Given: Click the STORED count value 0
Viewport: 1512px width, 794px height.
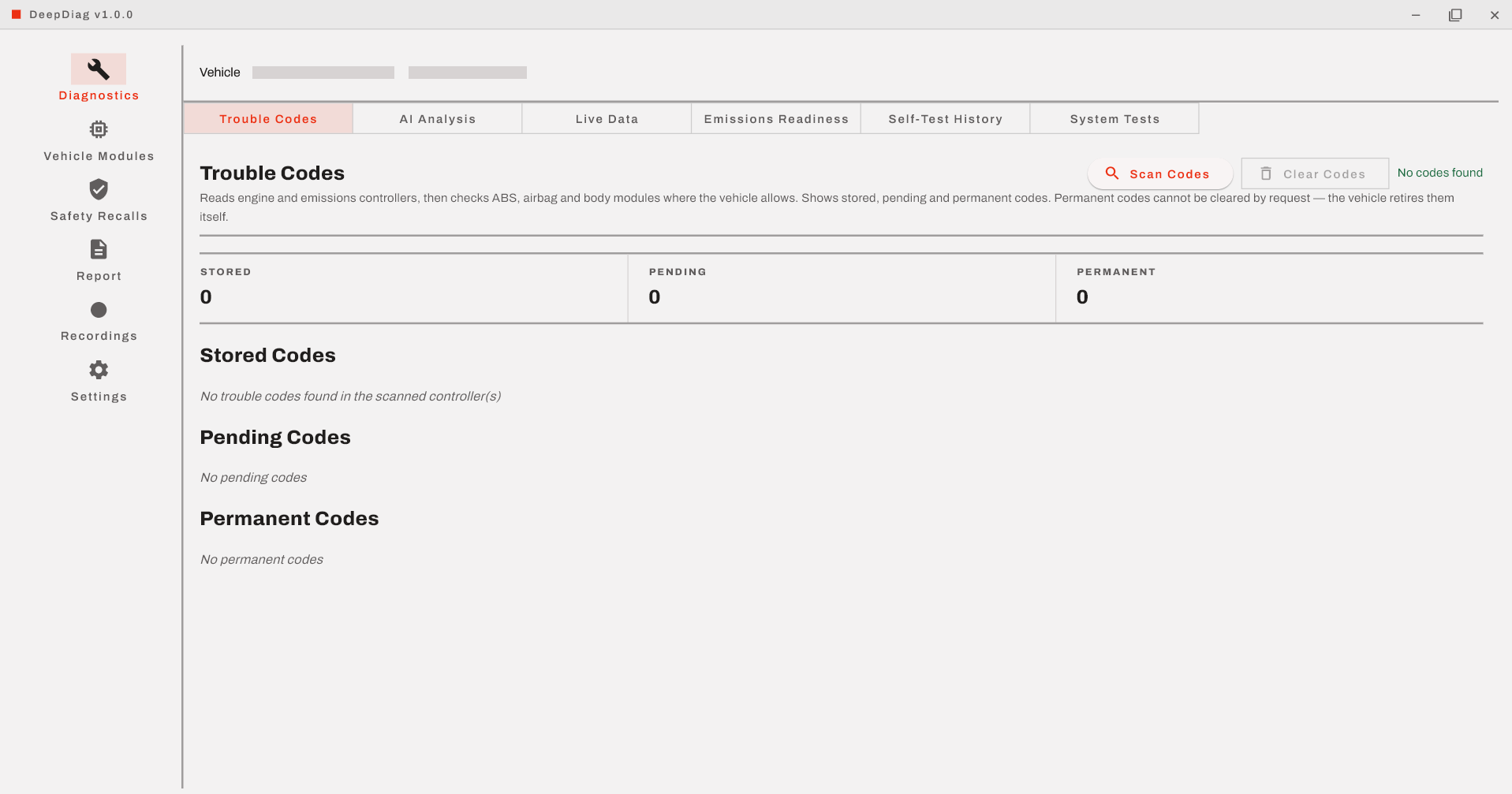Looking at the screenshot, I should click(x=206, y=297).
